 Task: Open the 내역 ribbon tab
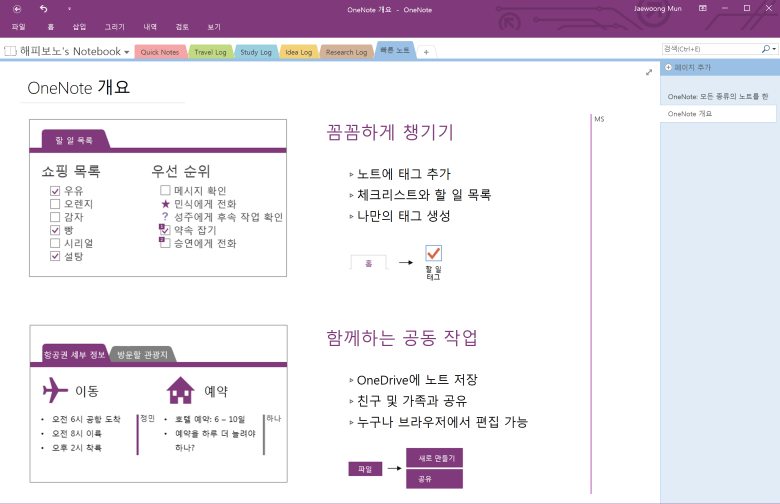pyautogui.click(x=150, y=27)
